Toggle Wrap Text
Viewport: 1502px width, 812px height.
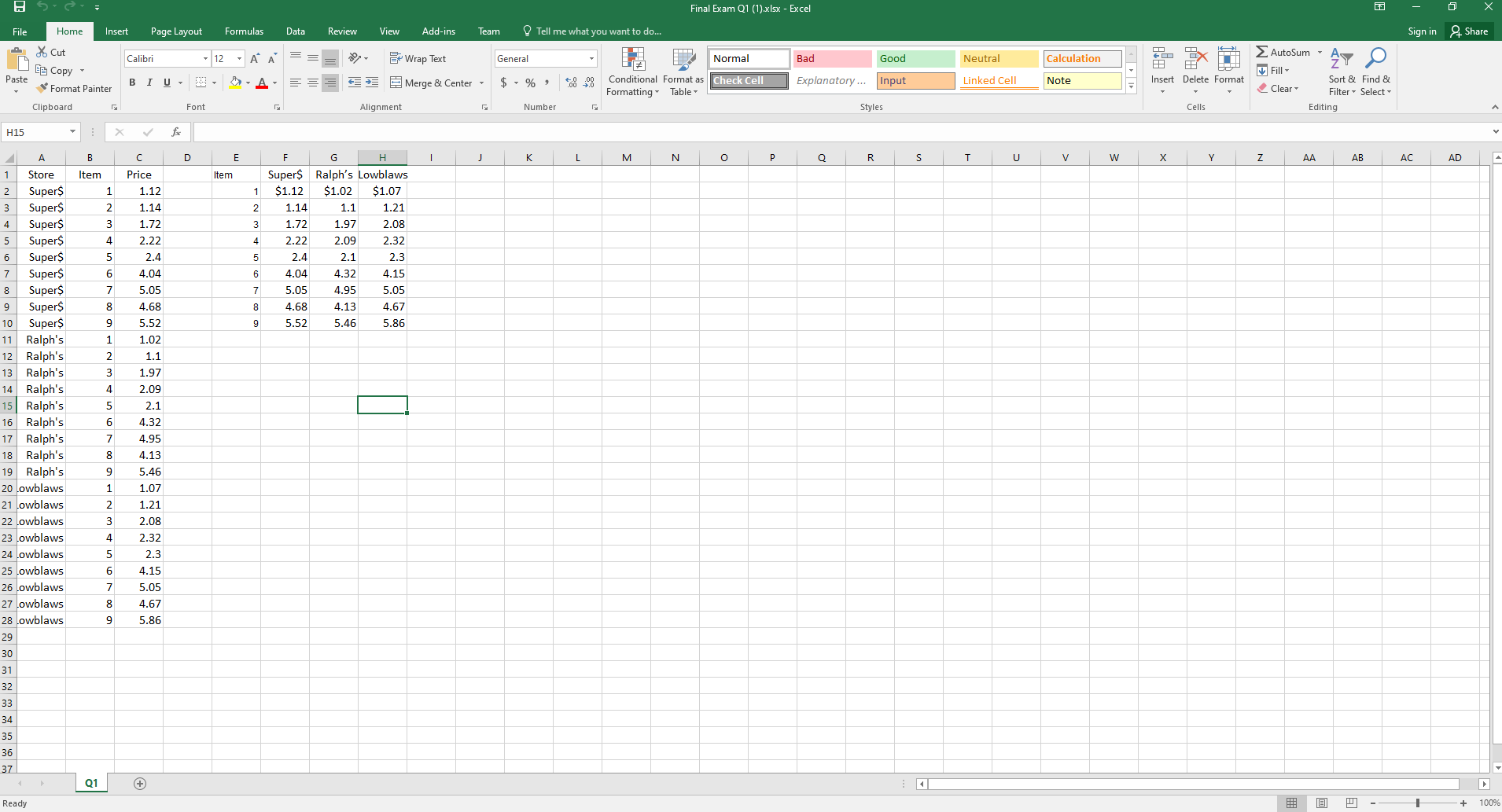[x=418, y=59]
